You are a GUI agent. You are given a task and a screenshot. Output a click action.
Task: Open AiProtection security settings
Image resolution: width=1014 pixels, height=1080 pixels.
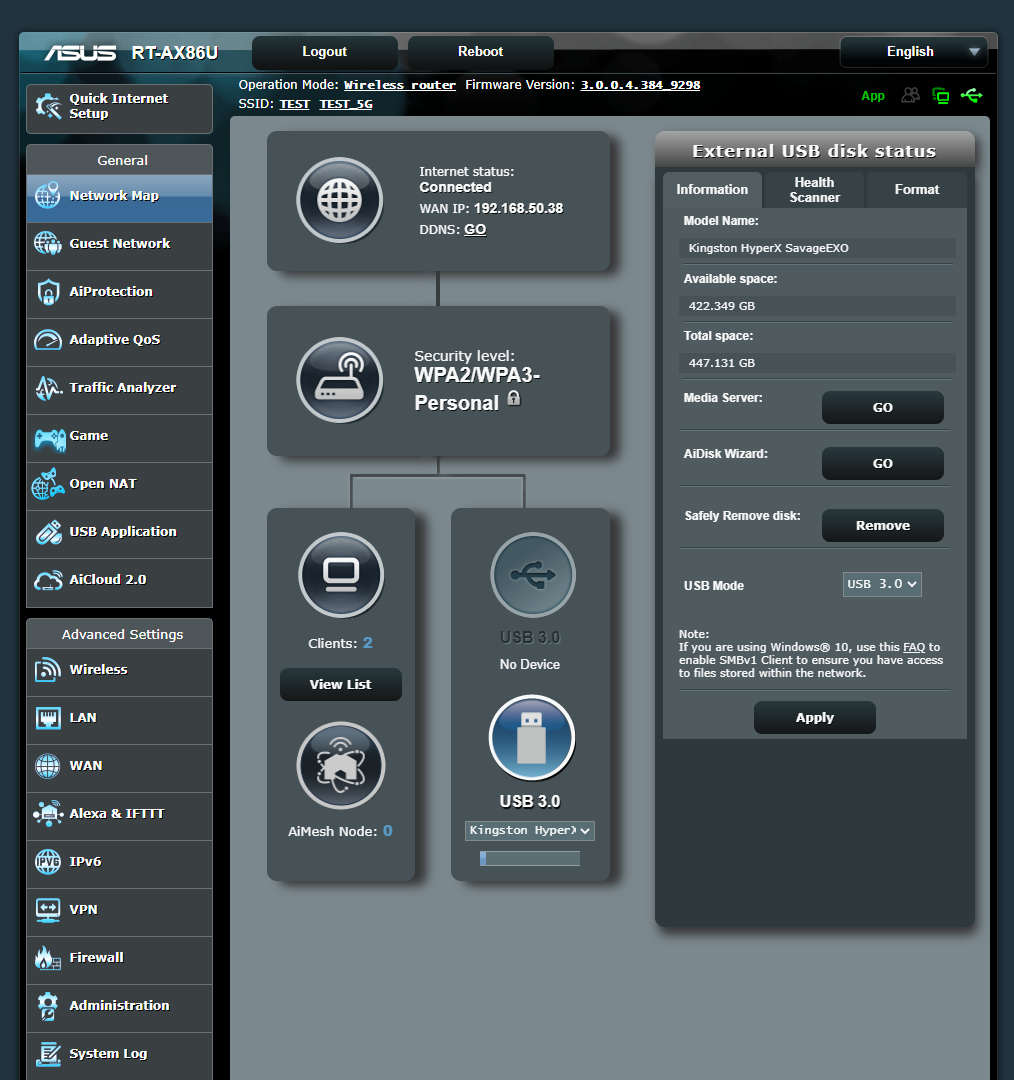(119, 294)
